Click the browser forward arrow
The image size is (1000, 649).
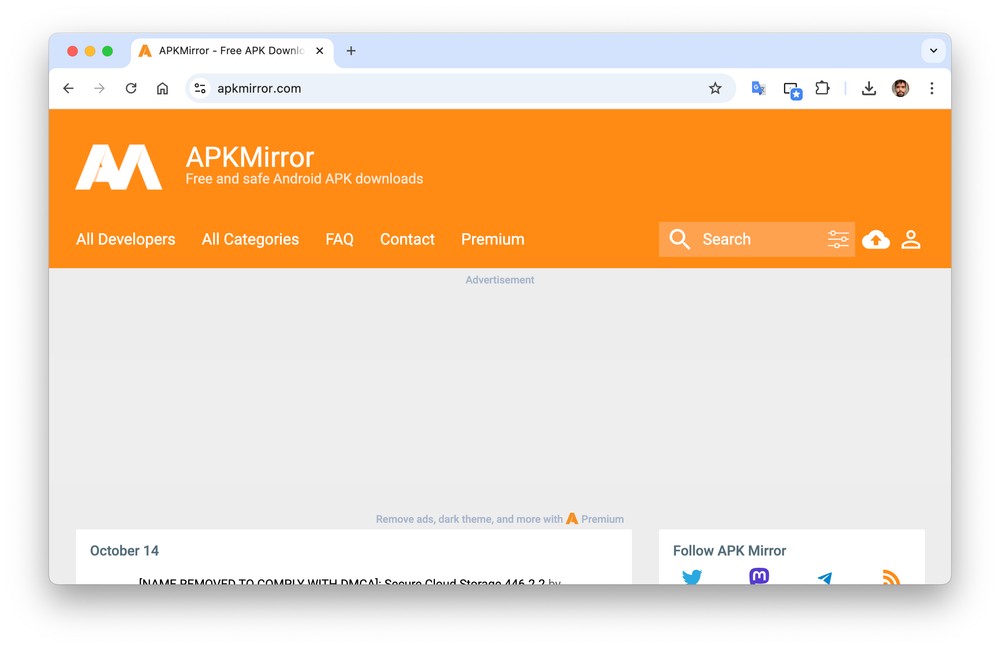tap(99, 88)
